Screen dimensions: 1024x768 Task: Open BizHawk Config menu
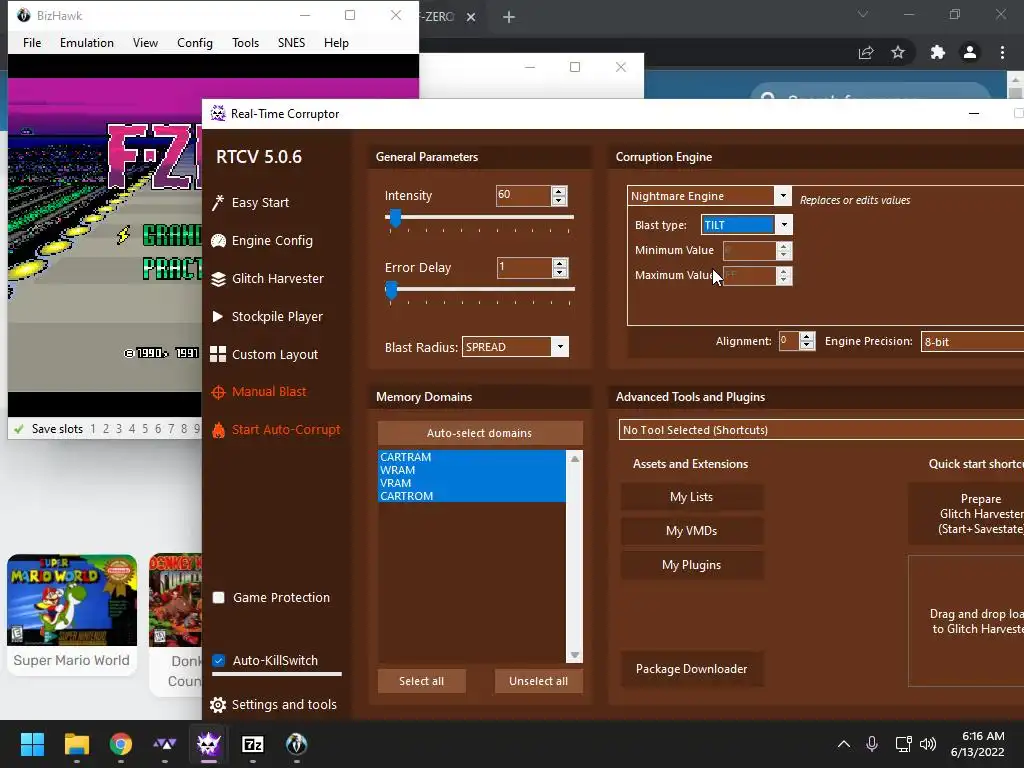pos(195,42)
